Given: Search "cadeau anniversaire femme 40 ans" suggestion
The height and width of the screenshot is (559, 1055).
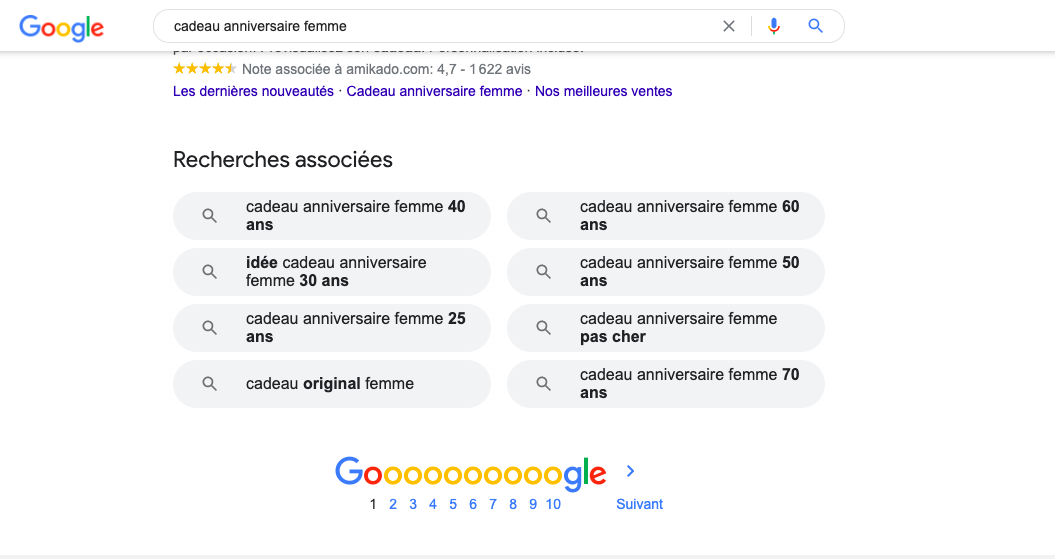Looking at the screenshot, I should tap(355, 216).
